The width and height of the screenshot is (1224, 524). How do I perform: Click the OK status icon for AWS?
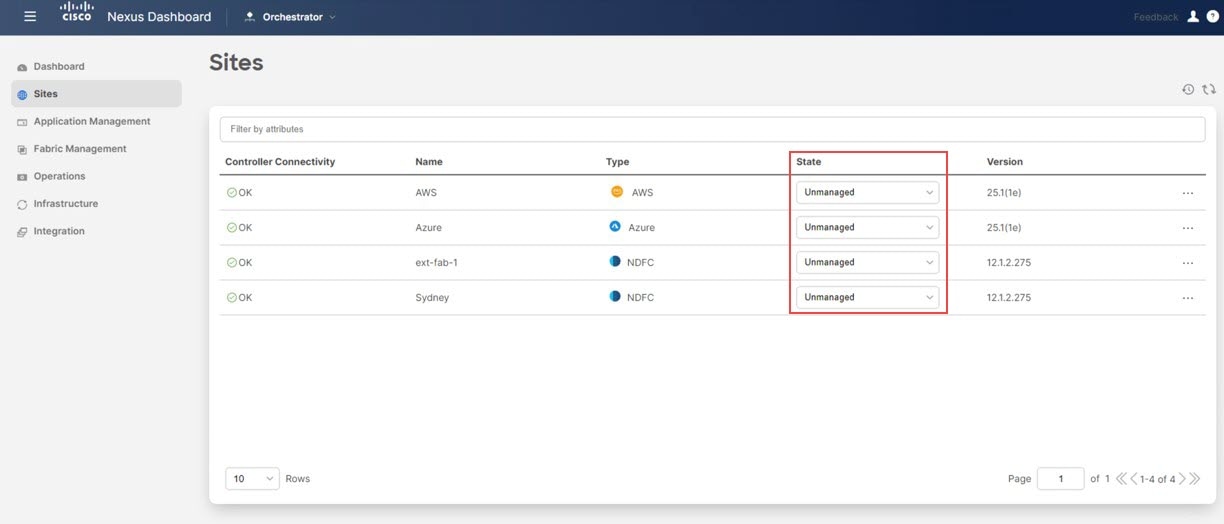232,192
